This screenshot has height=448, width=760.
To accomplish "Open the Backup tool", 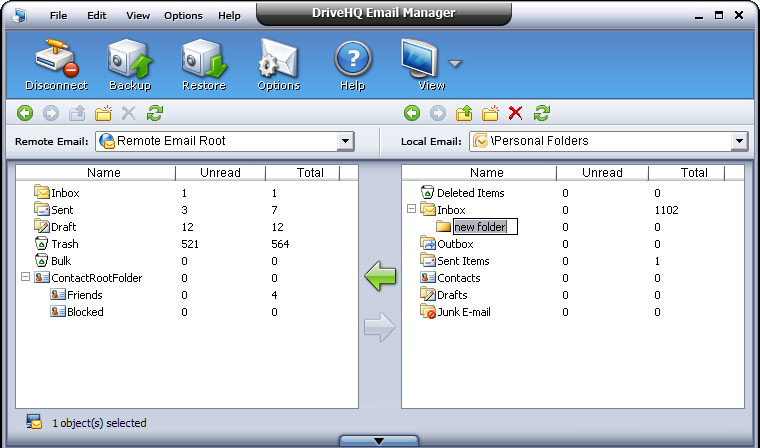I will pos(130,62).
